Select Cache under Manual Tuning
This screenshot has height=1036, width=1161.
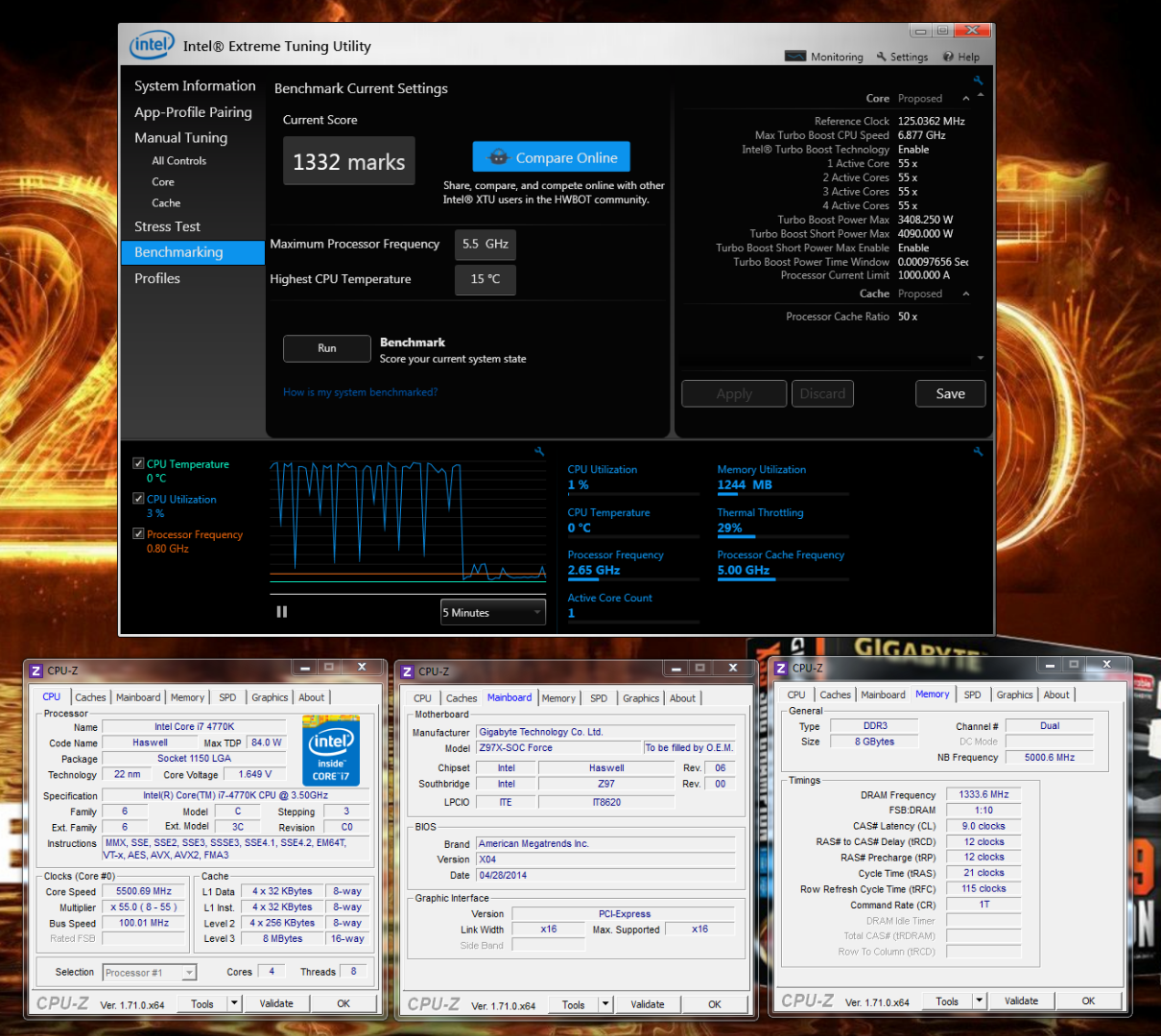tap(166, 203)
